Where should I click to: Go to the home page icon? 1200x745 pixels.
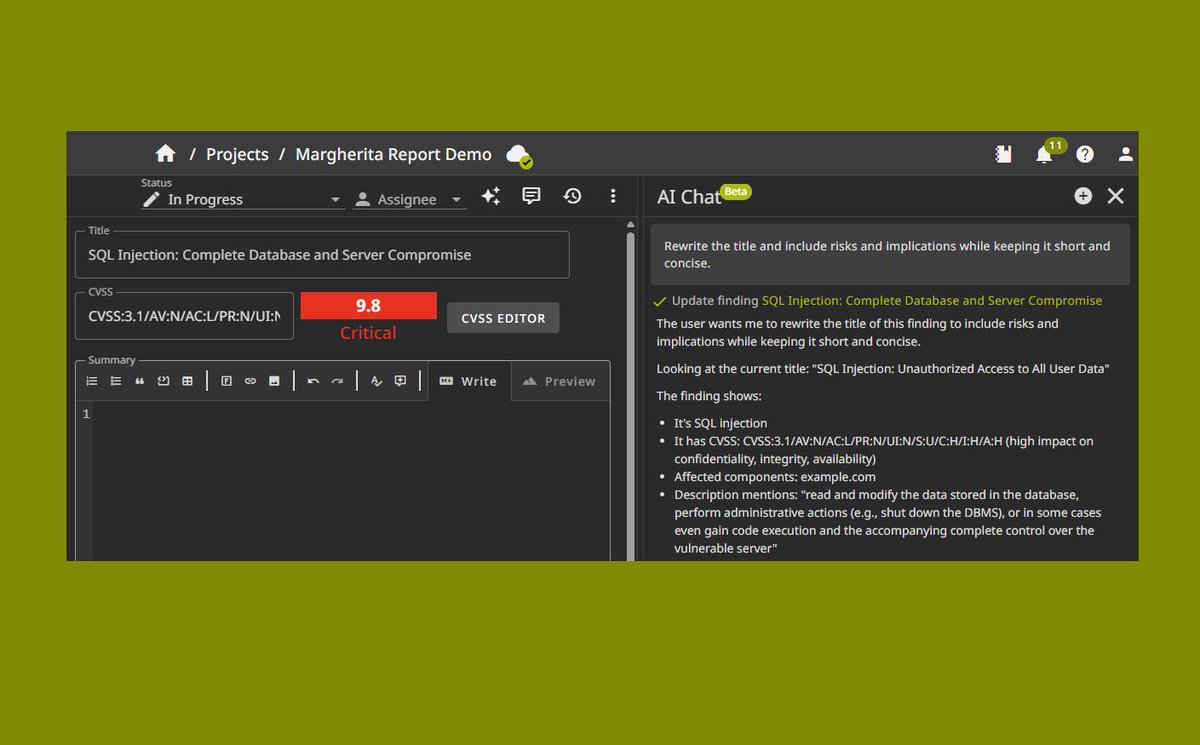166,154
